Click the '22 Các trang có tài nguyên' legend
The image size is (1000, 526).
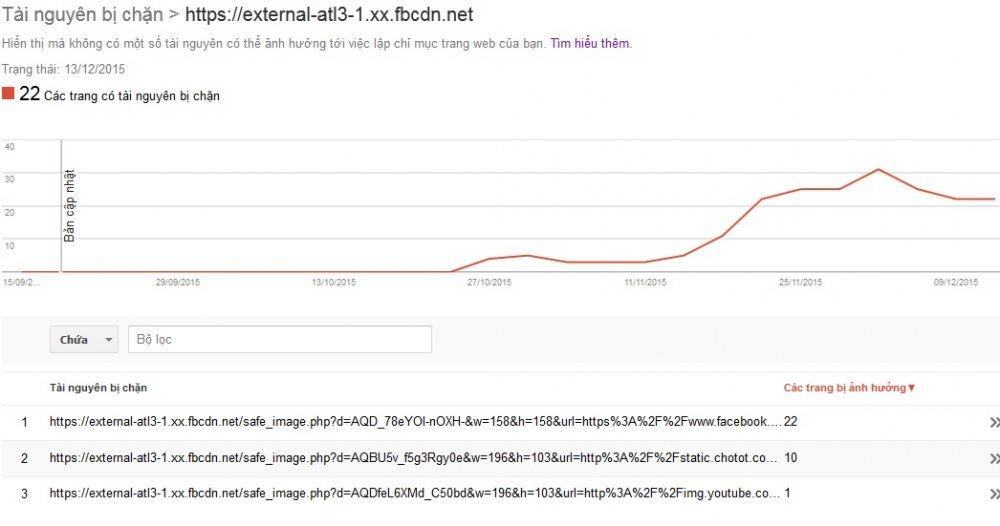tap(120, 95)
